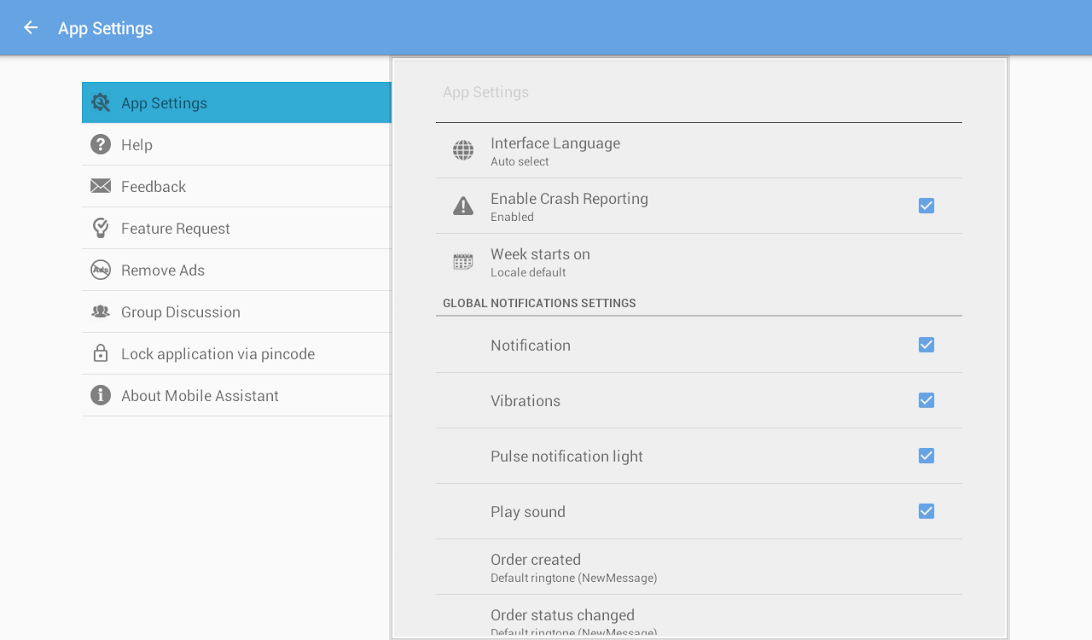
Task: Choose ringtone for Order created
Action: (699, 567)
